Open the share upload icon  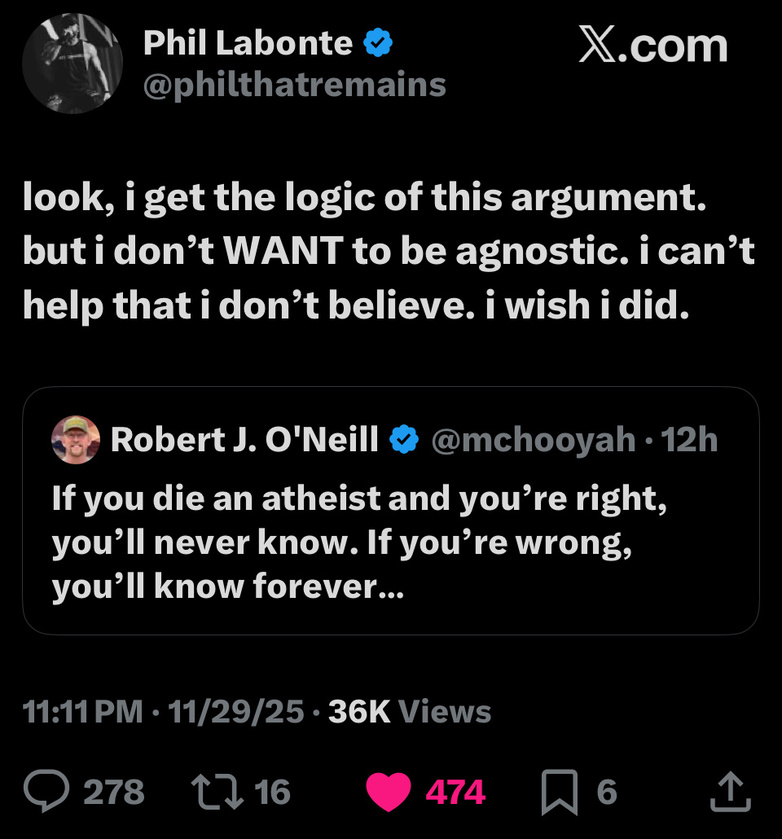click(729, 792)
